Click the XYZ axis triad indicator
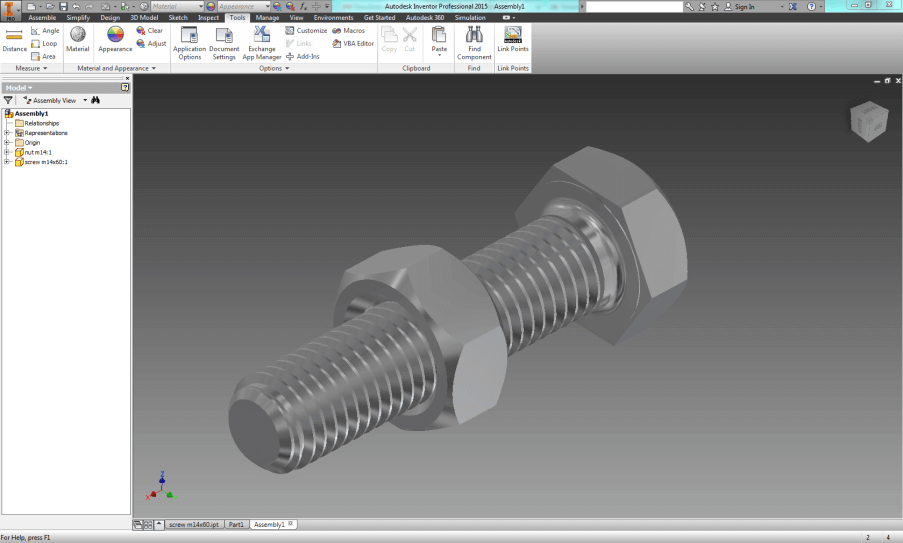The image size is (903, 543). tap(162, 487)
